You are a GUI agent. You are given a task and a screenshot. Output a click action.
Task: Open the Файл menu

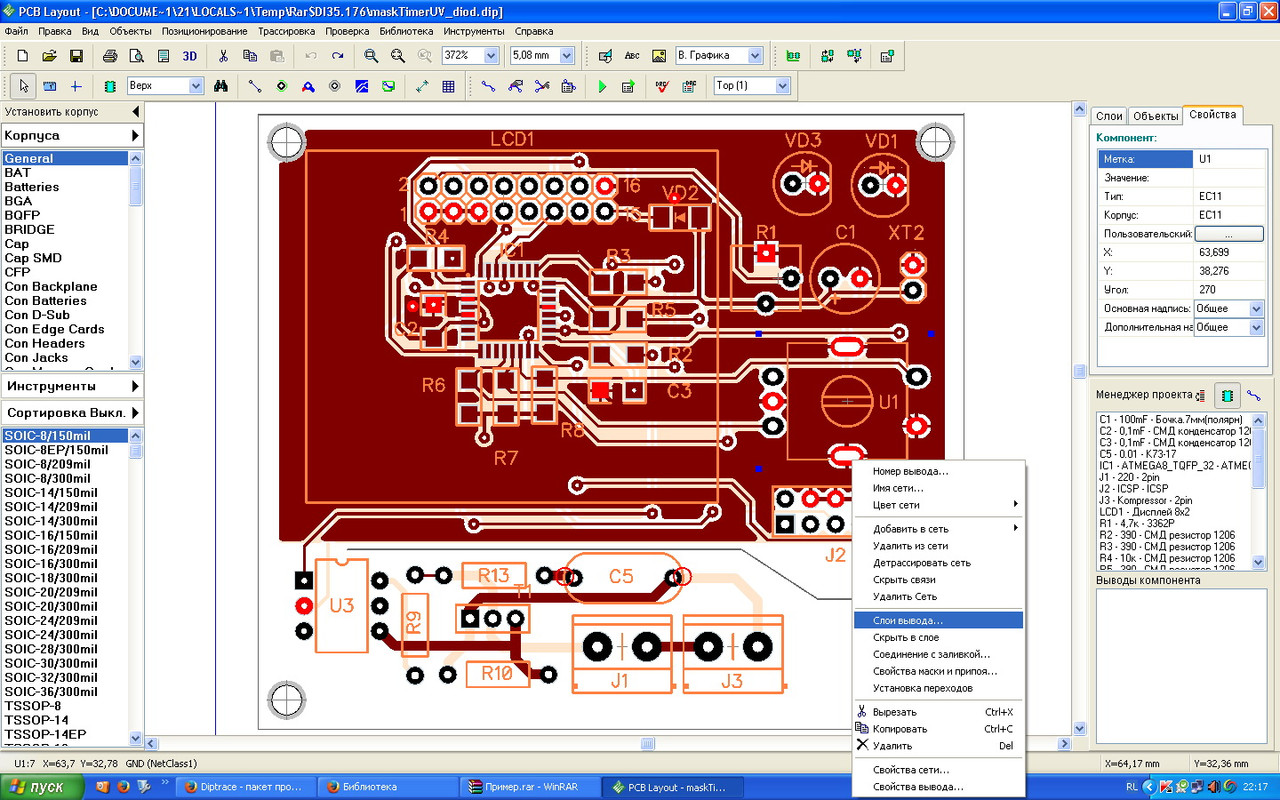pyautogui.click(x=16, y=31)
